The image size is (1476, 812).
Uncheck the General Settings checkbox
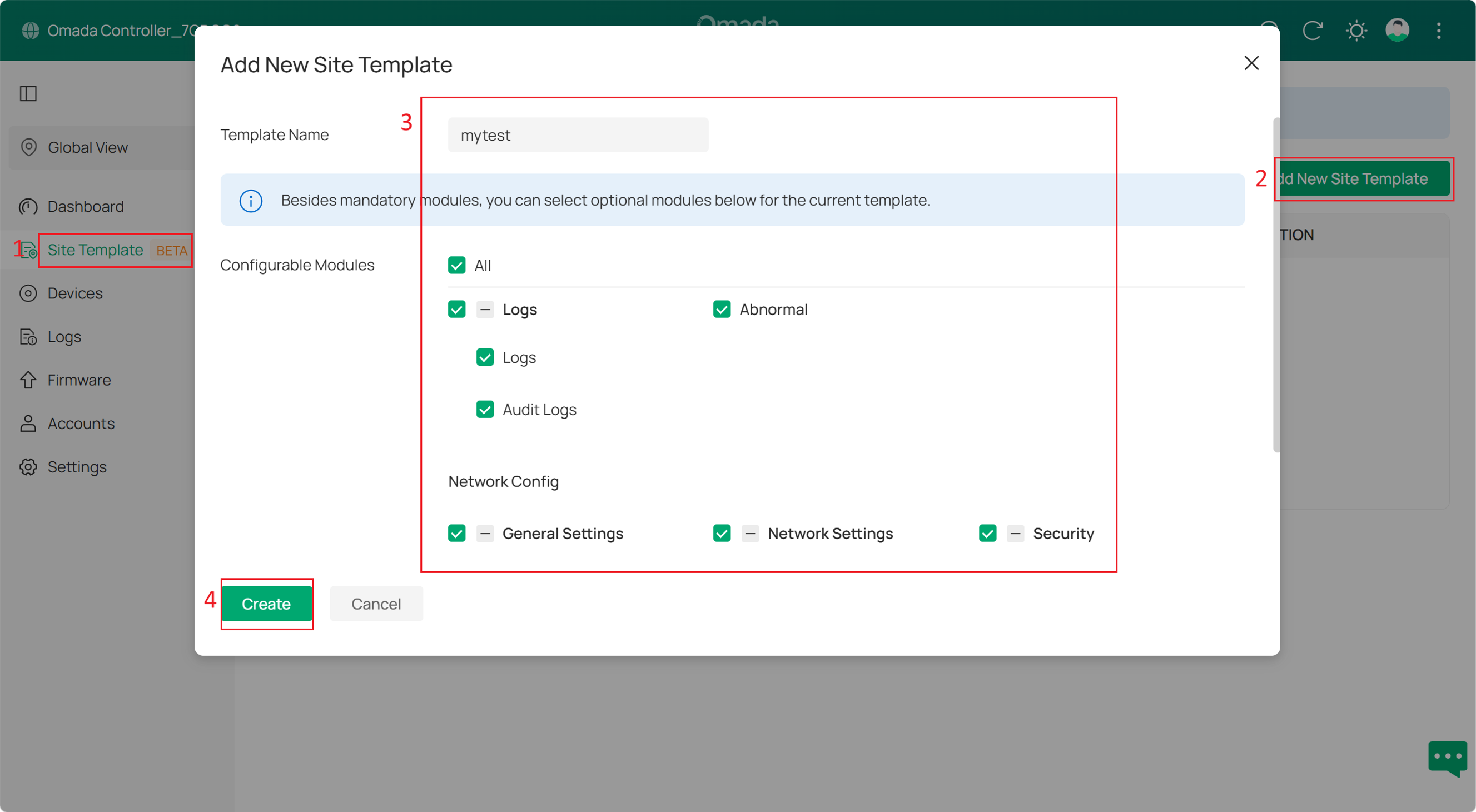(456, 533)
